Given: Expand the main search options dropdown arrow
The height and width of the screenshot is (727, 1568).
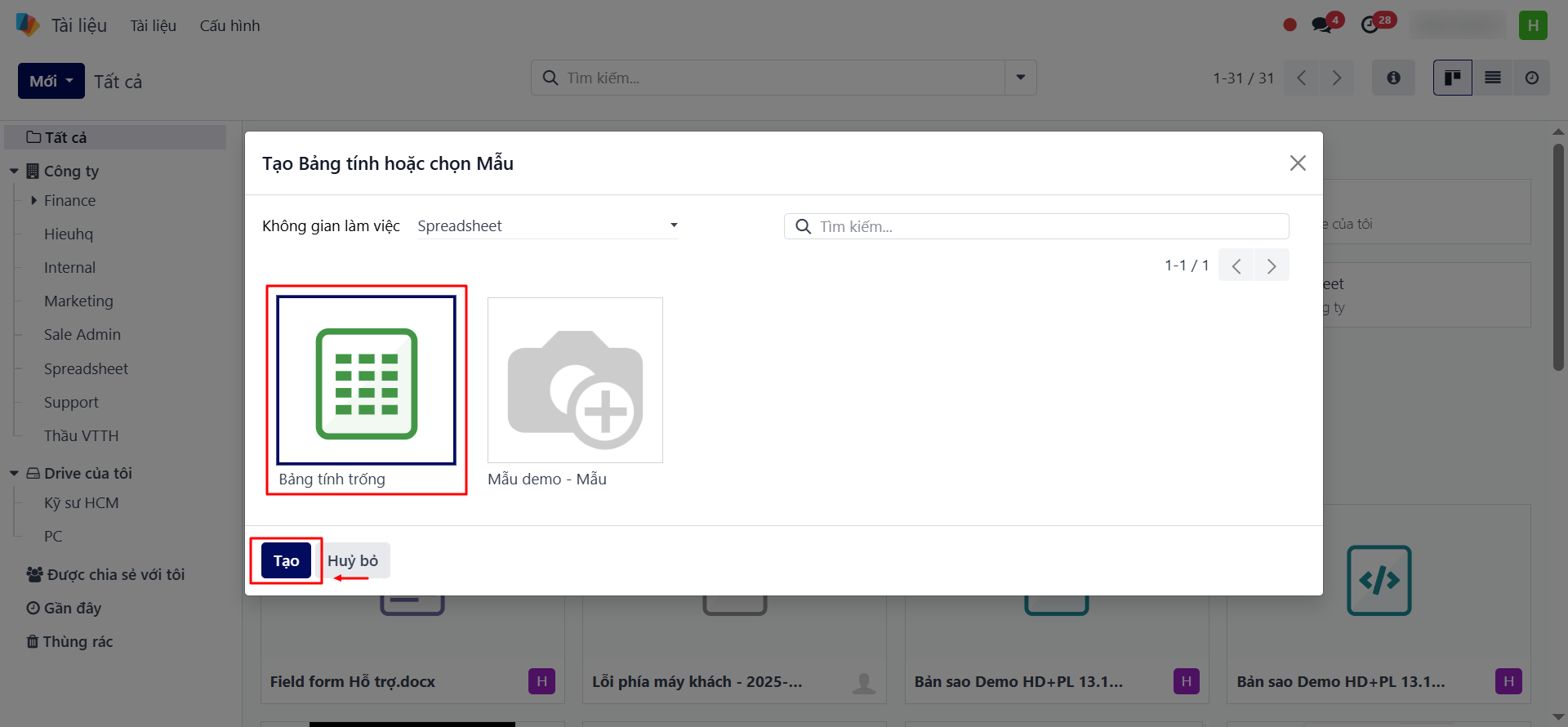Looking at the screenshot, I should (x=1020, y=78).
